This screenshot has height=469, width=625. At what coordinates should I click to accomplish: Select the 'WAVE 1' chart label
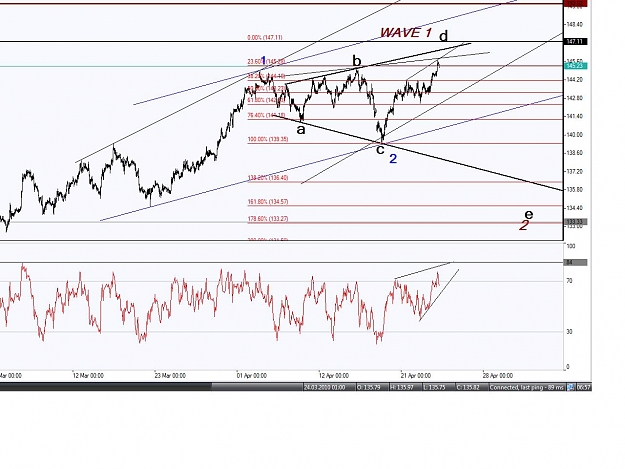point(406,33)
